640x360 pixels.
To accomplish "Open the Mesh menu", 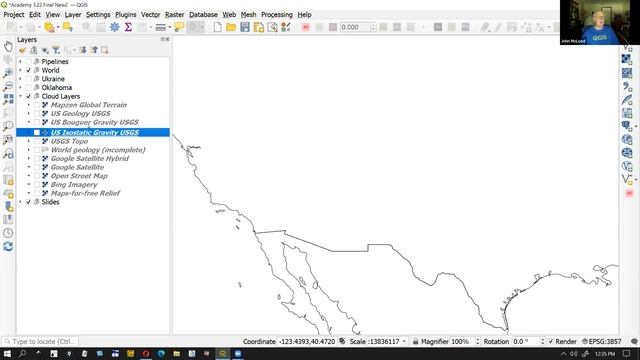I will [249, 15].
